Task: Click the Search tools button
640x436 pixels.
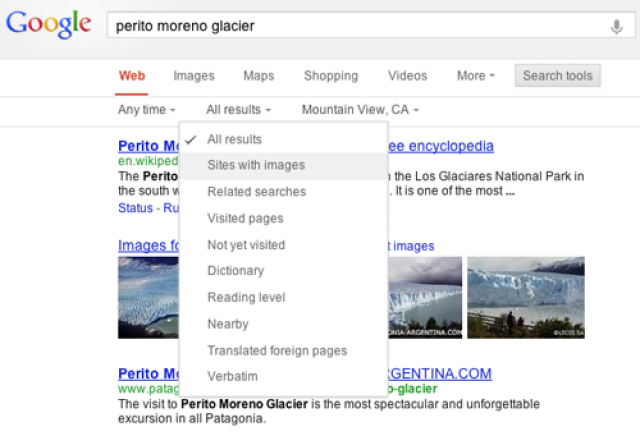Action: 558,76
